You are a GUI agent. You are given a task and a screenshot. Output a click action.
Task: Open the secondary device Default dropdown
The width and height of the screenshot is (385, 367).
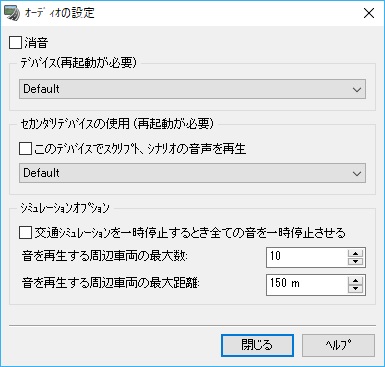[192, 173]
